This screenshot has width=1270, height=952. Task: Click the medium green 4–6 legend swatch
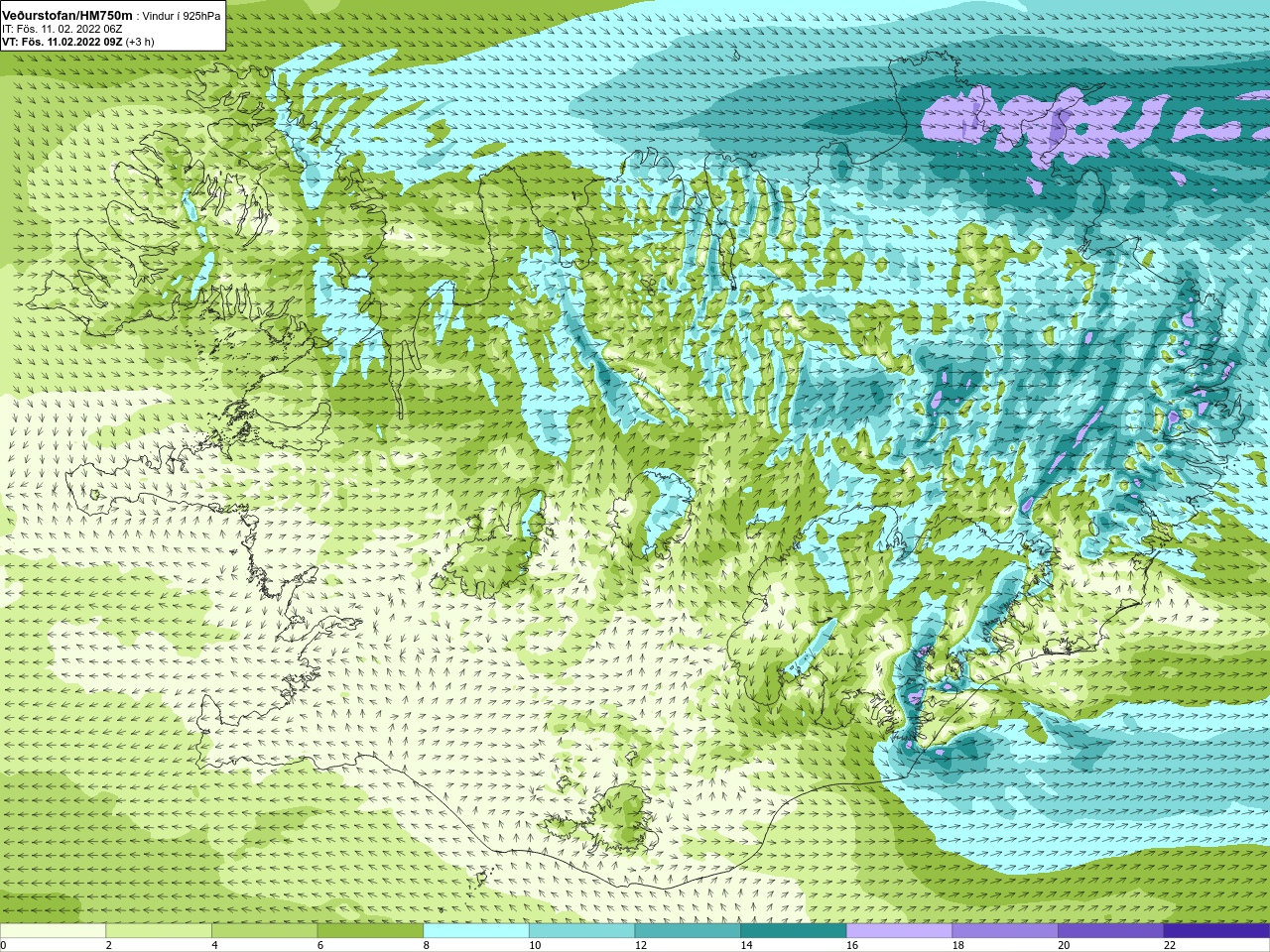coord(265,931)
